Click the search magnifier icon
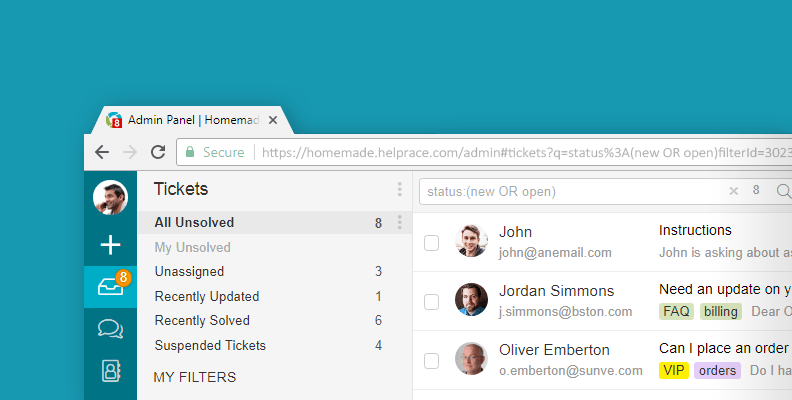 [x=783, y=191]
